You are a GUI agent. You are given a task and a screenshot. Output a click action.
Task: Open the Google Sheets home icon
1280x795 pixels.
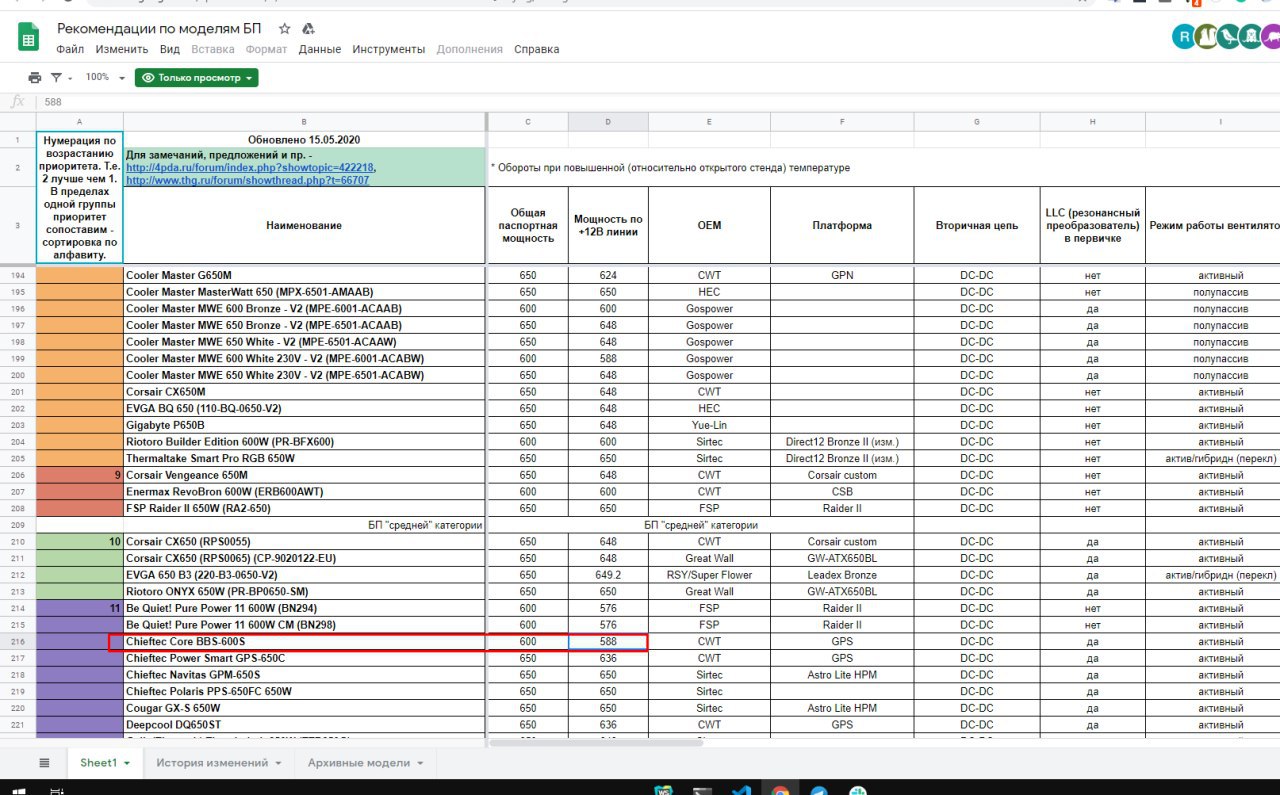coord(28,38)
